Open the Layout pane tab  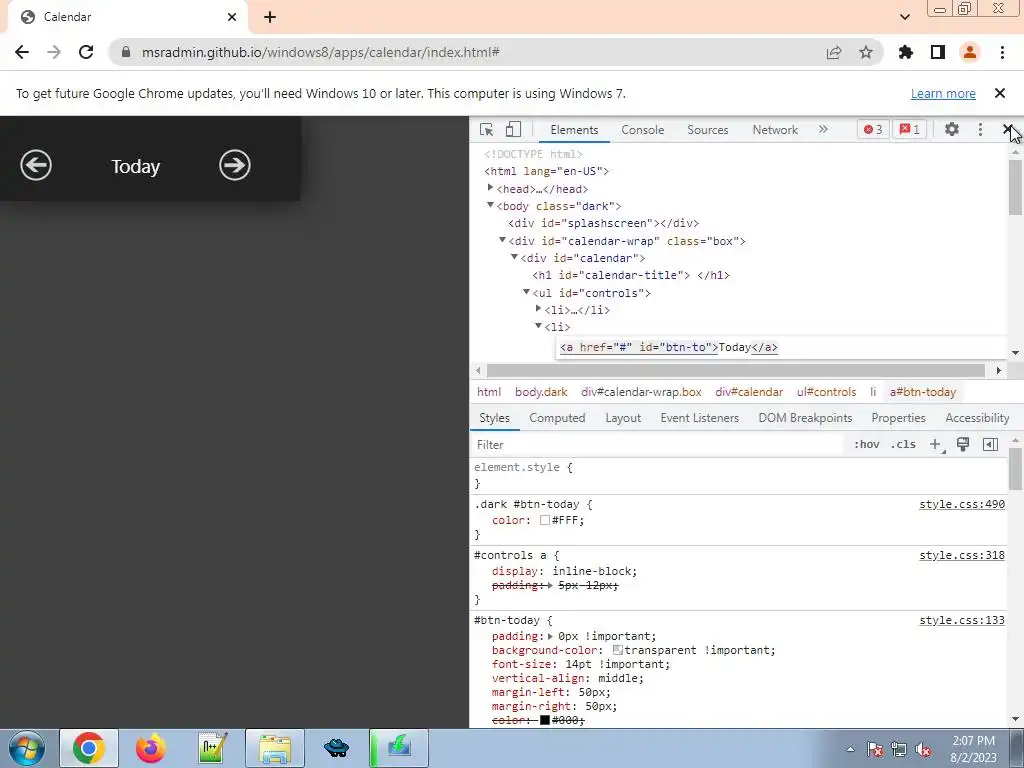click(623, 418)
